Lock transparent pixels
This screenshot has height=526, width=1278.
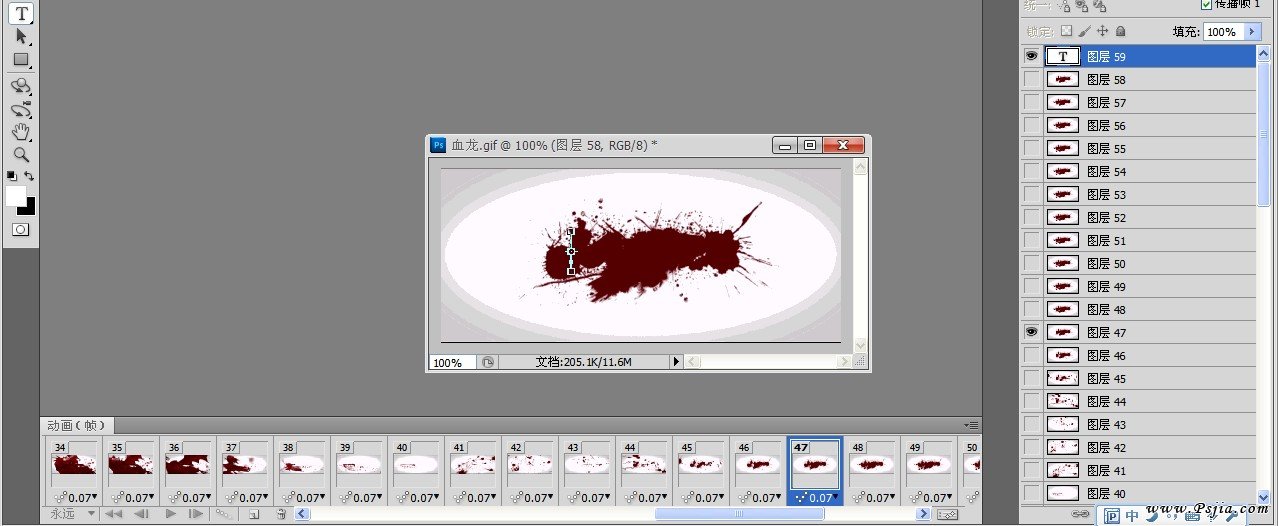coord(1066,32)
